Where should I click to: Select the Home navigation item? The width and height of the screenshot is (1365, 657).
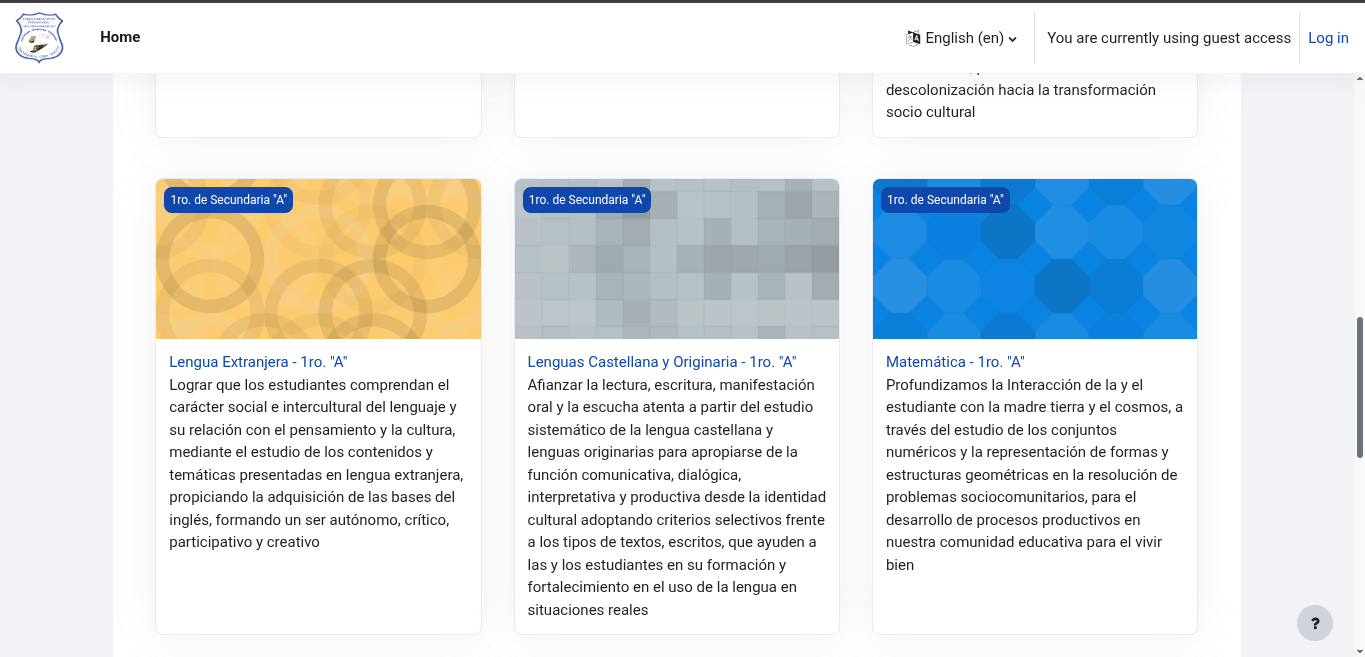tap(120, 37)
